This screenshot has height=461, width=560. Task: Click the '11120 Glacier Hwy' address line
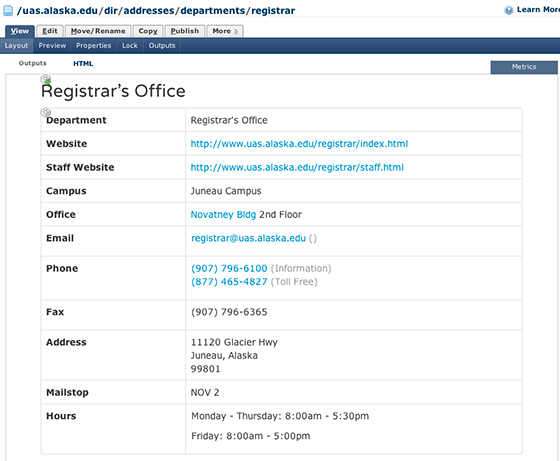click(x=234, y=342)
